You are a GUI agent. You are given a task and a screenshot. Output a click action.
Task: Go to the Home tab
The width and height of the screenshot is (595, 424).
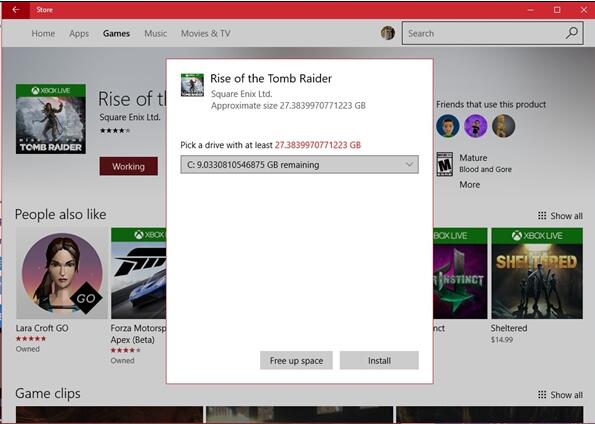(x=43, y=33)
